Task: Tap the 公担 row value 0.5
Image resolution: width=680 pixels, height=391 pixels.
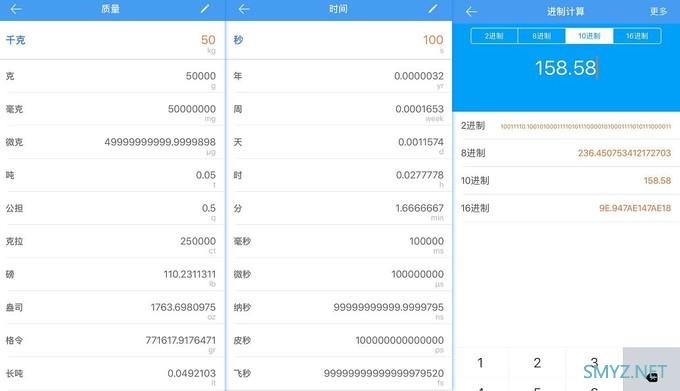Action: (209, 208)
